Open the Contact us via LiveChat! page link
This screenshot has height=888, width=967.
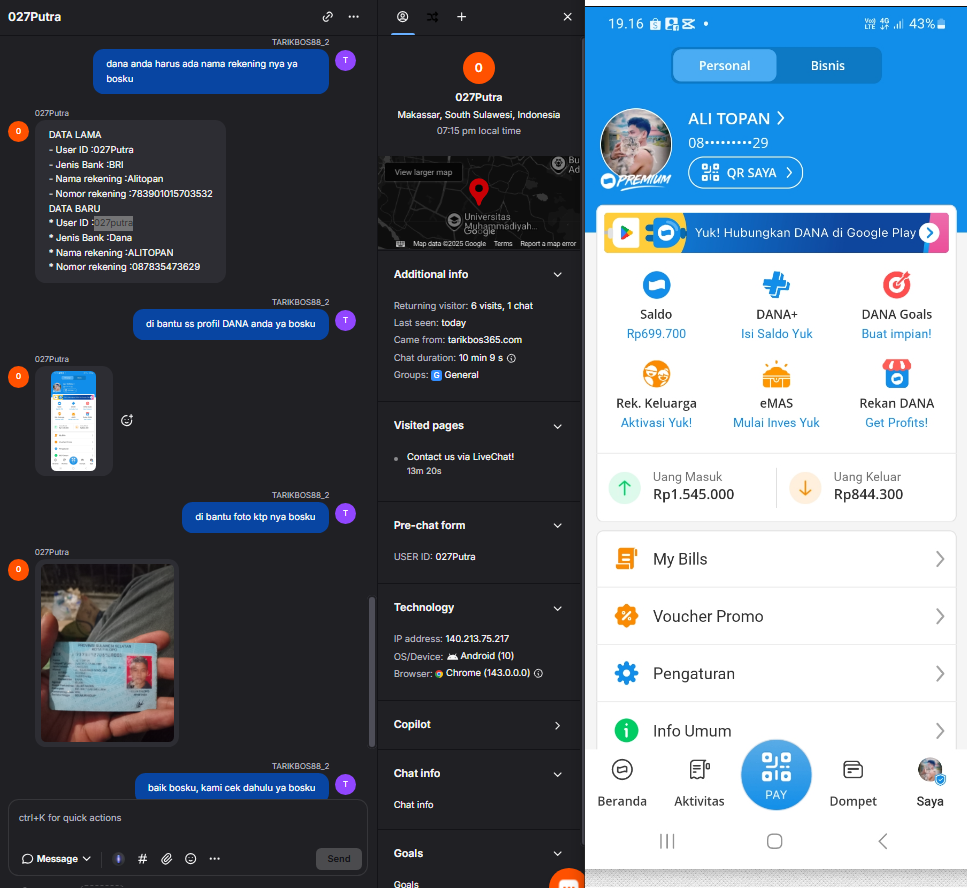tap(460, 457)
